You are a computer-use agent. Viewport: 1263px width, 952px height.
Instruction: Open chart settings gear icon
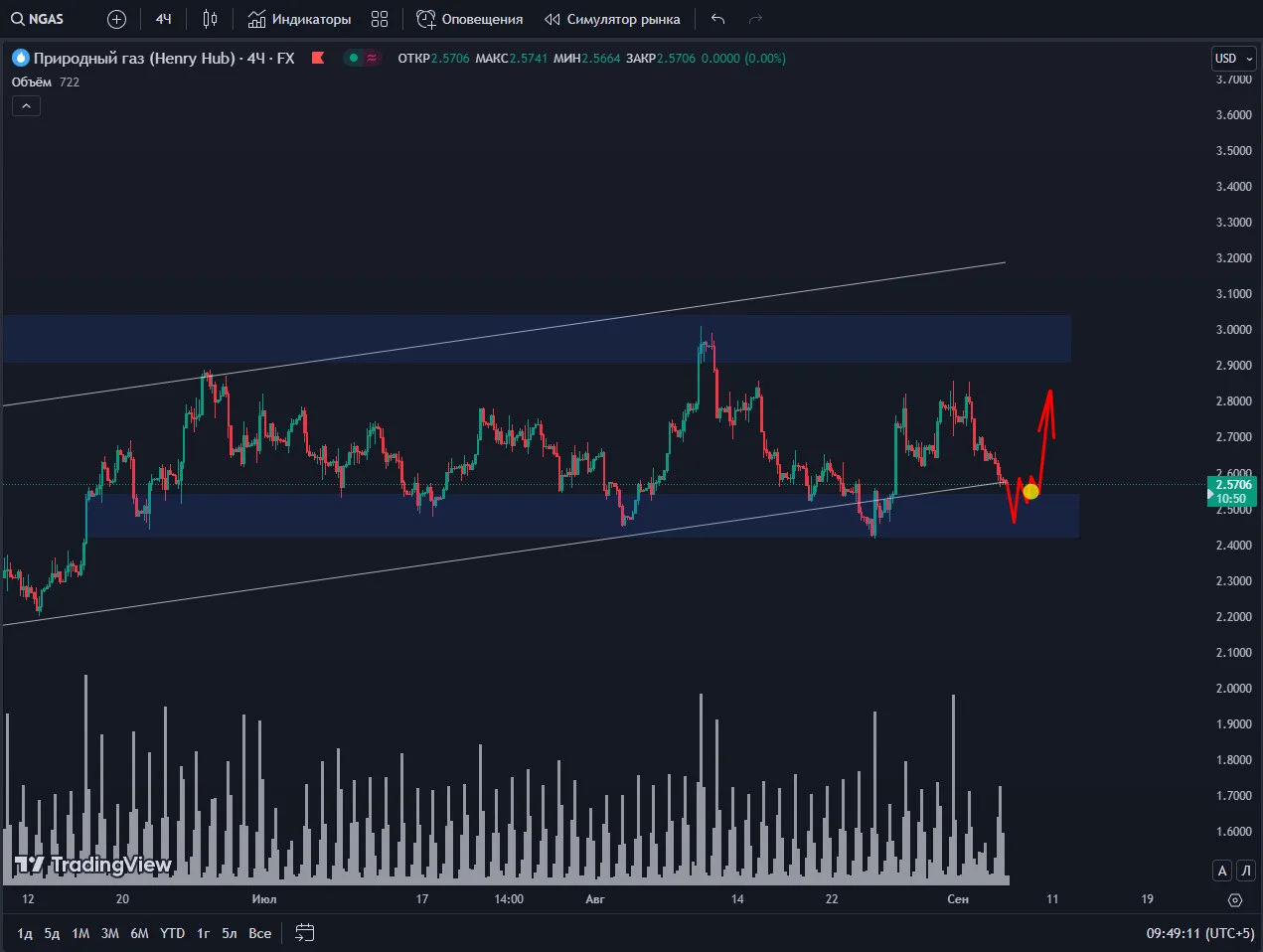click(1235, 899)
